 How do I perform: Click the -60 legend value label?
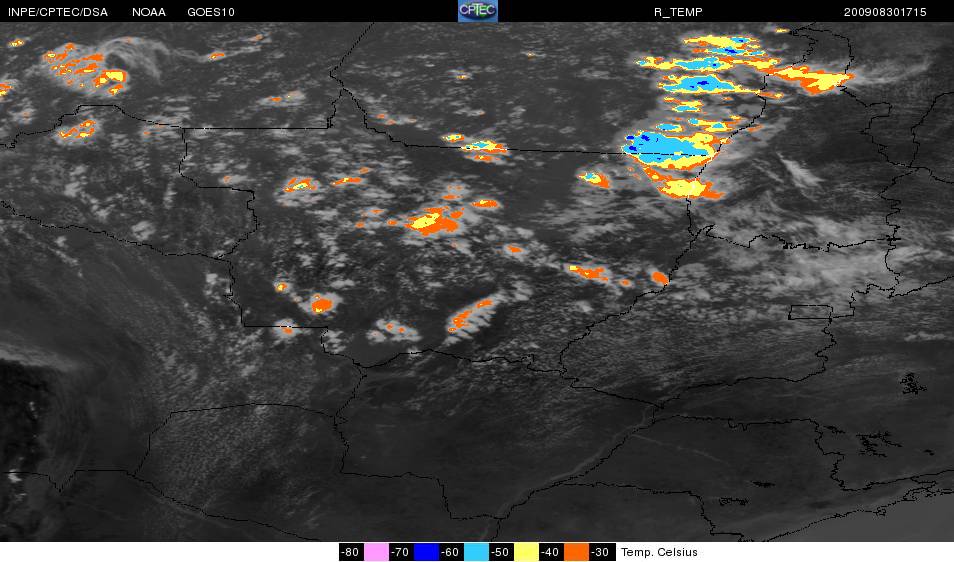[x=450, y=552]
